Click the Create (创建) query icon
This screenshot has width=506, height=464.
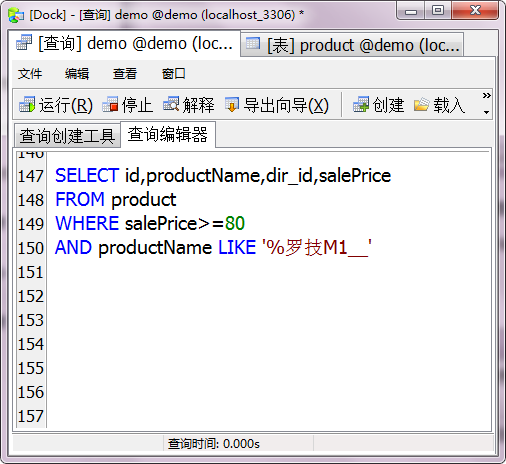click(x=361, y=105)
